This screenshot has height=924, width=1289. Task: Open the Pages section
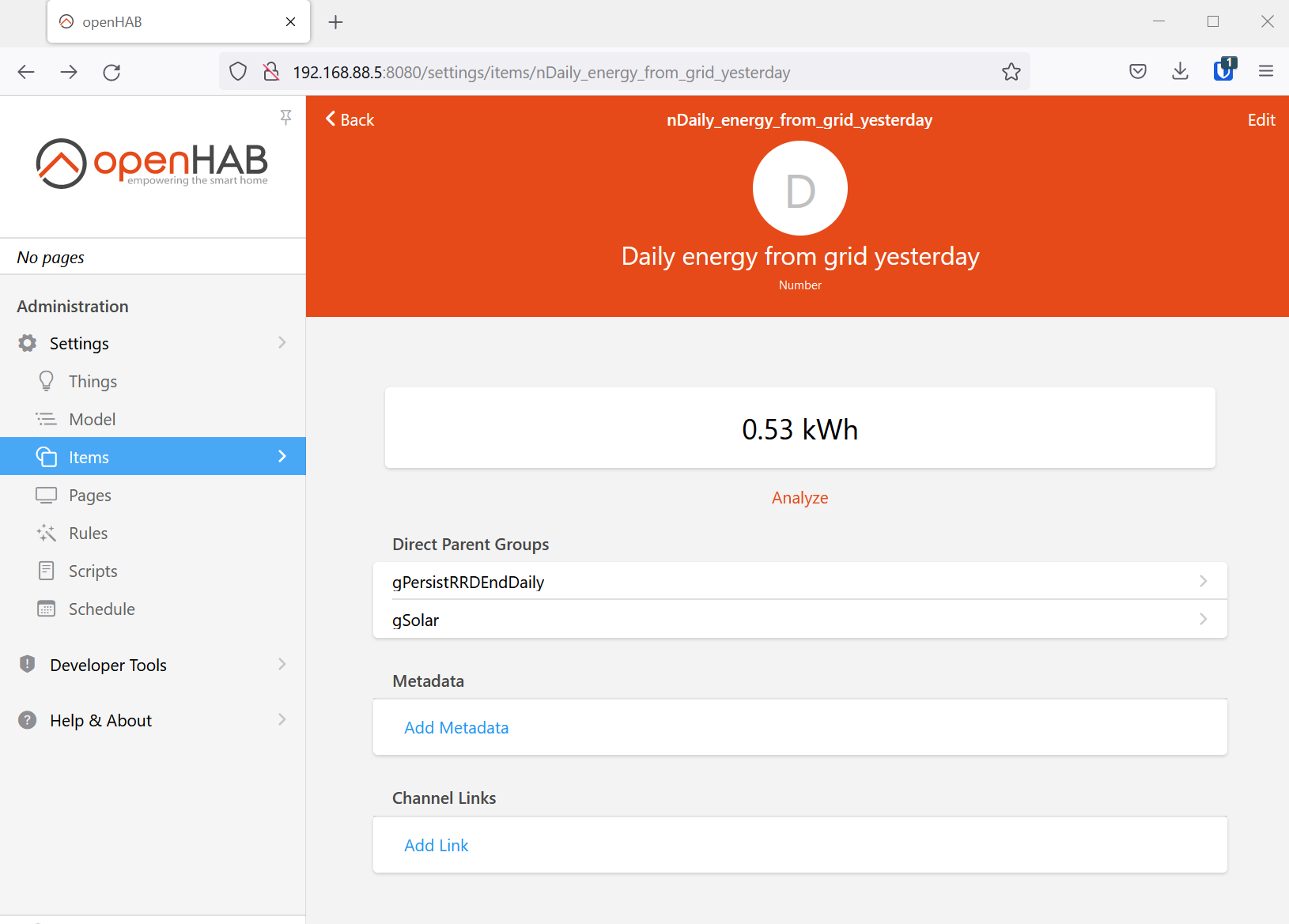pos(89,495)
